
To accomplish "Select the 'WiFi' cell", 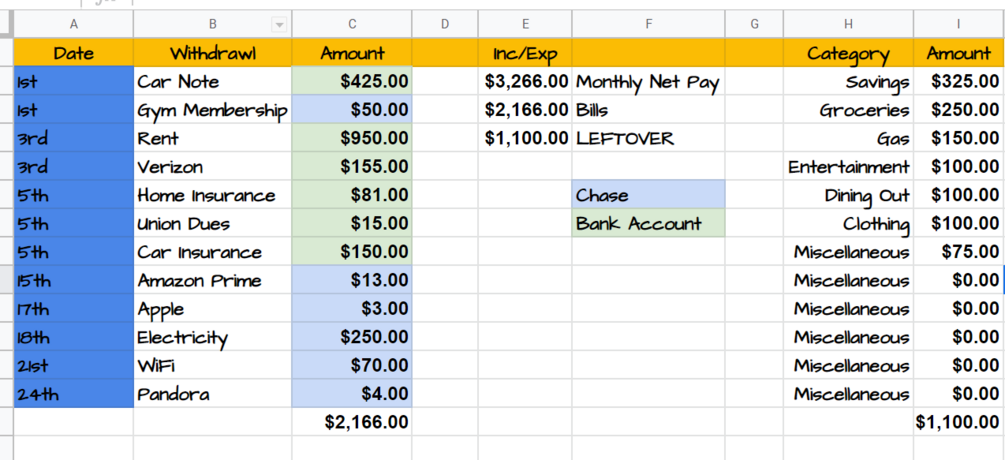I will pos(213,365).
